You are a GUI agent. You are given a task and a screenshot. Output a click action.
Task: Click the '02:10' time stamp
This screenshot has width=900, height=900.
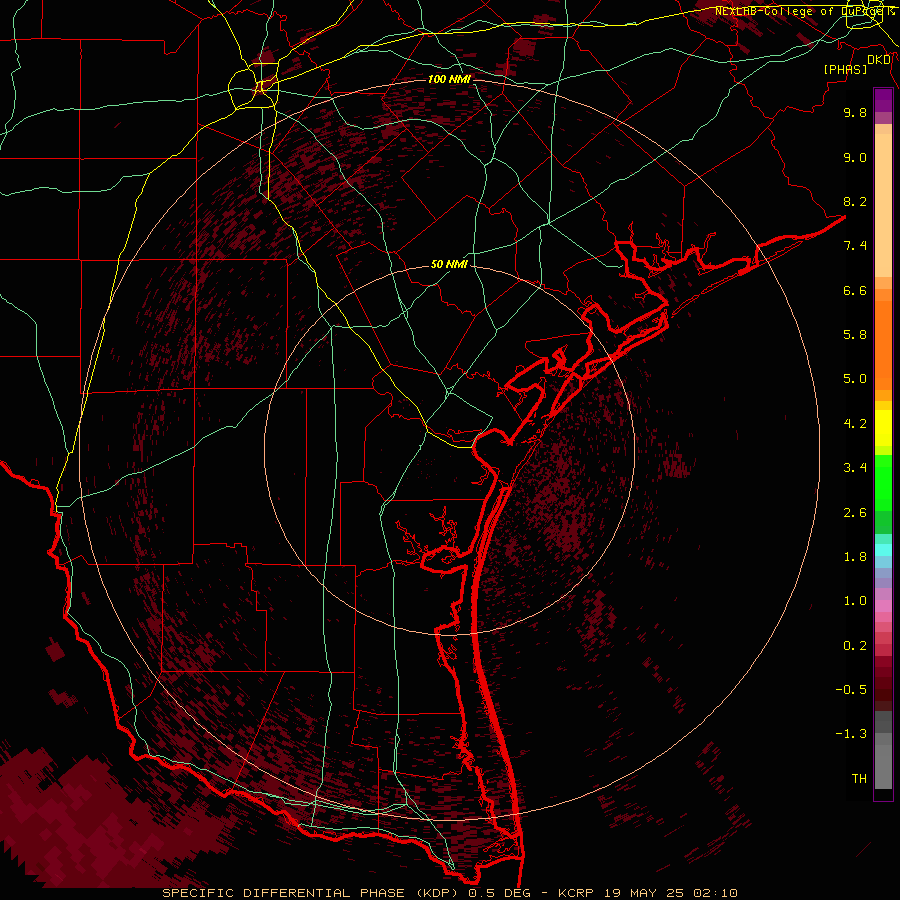[715, 893]
